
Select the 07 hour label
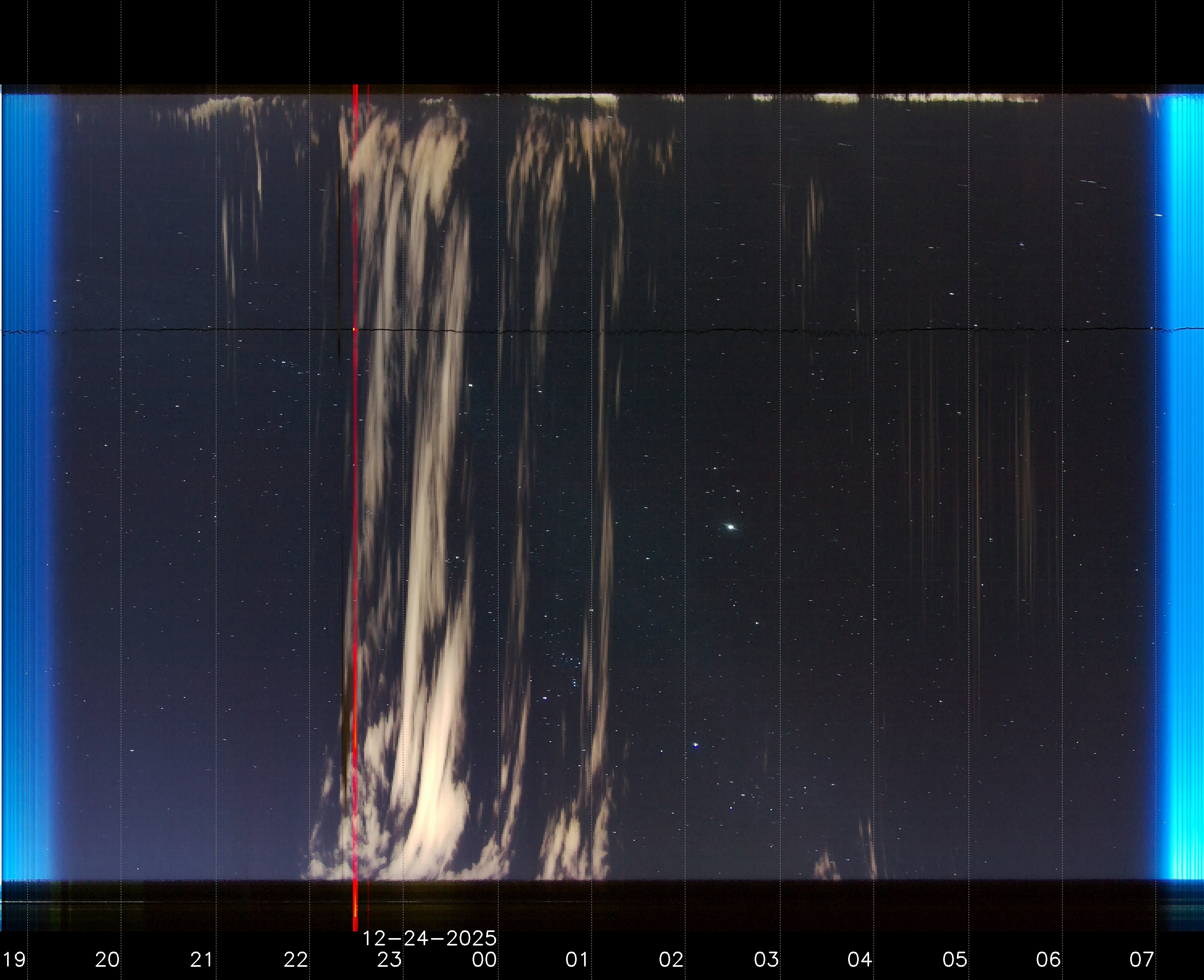1141,959
